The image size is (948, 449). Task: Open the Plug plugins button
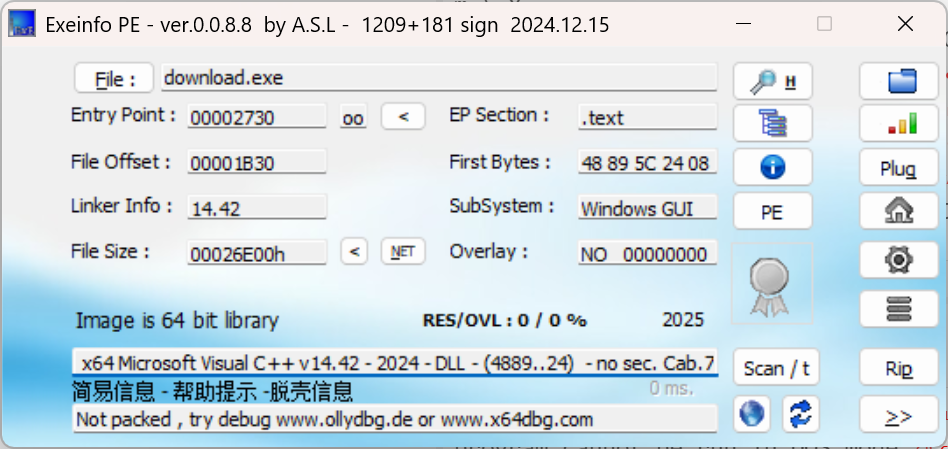point(898,169)
